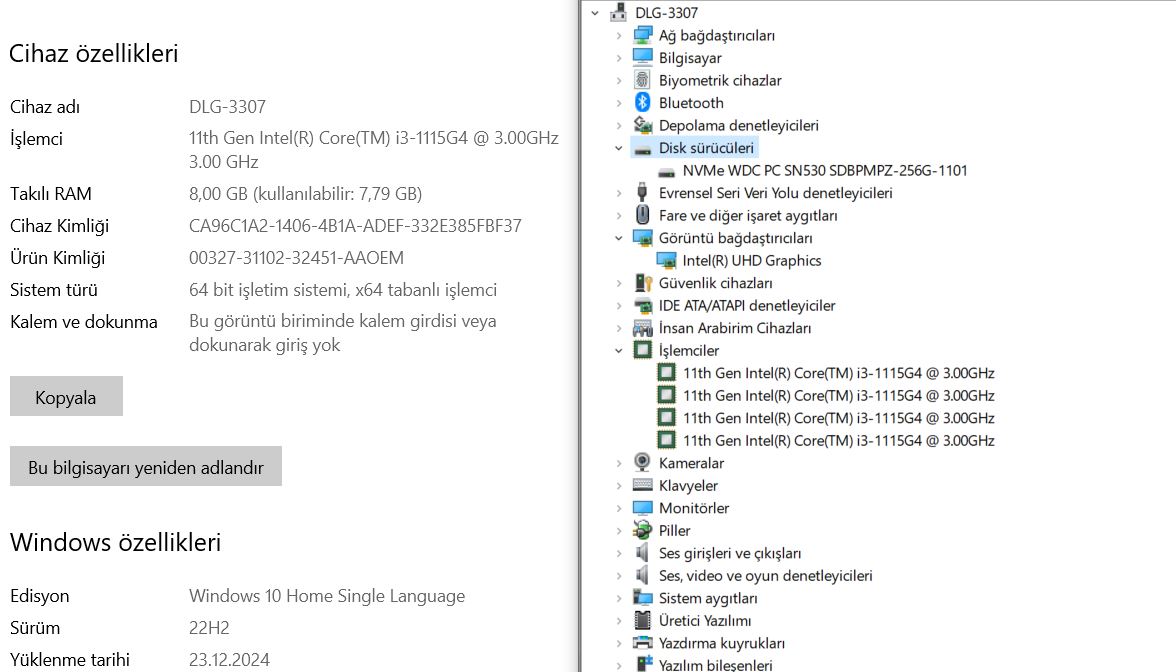
Task: Click the Intel(R) UHD Graphics adapter icon
Action: tap(666, 260)
